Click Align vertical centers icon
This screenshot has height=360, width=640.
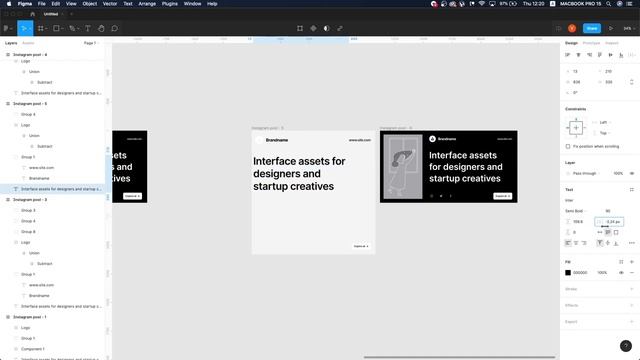coord(610,55)
